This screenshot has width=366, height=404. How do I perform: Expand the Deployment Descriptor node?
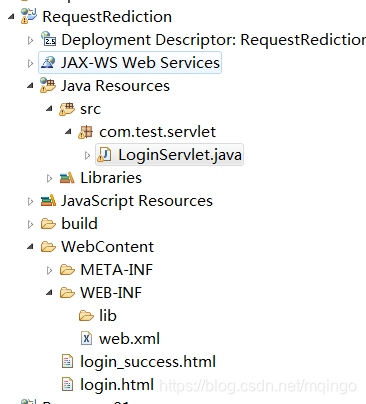point(30,40)
